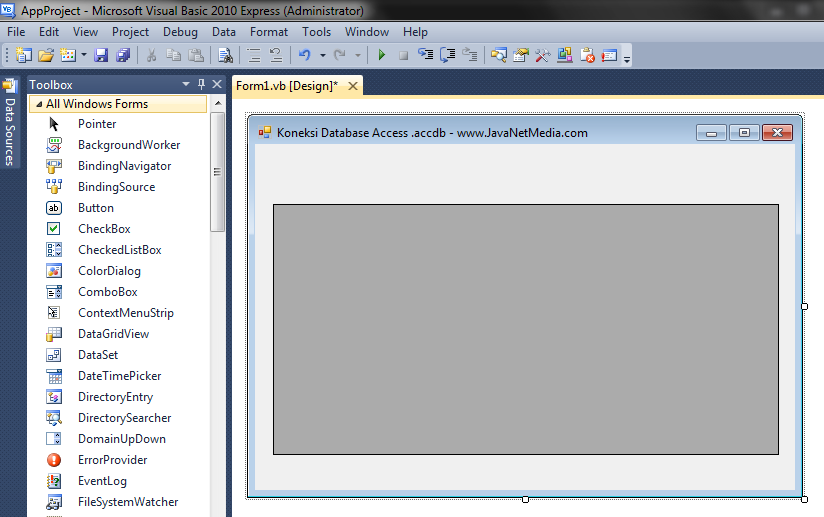
Task: Open the Help menu
Action: click(415, 32)
